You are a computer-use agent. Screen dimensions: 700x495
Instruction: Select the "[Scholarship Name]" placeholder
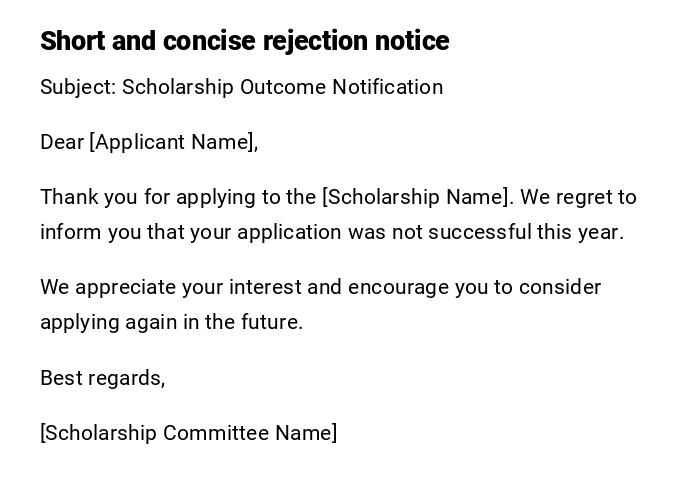[x=417, y=197]
